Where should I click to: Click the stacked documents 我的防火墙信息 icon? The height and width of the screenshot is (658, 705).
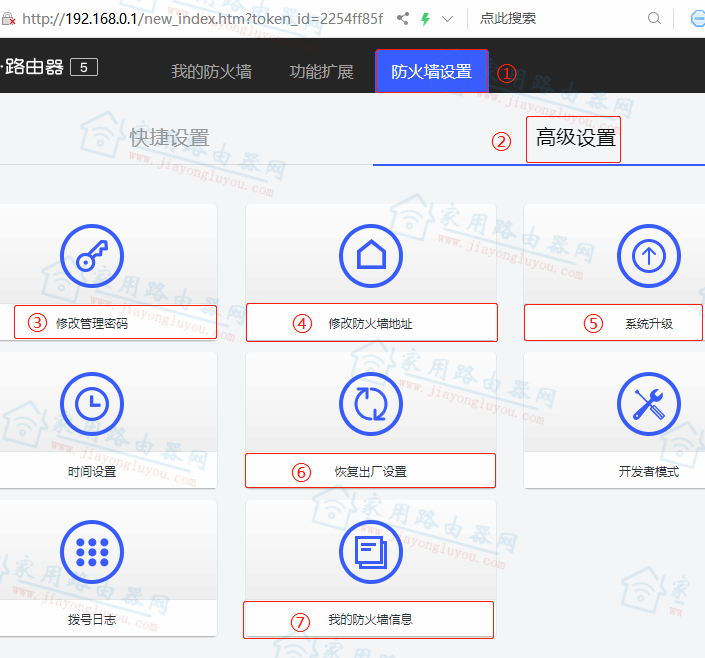coord(371,551)
